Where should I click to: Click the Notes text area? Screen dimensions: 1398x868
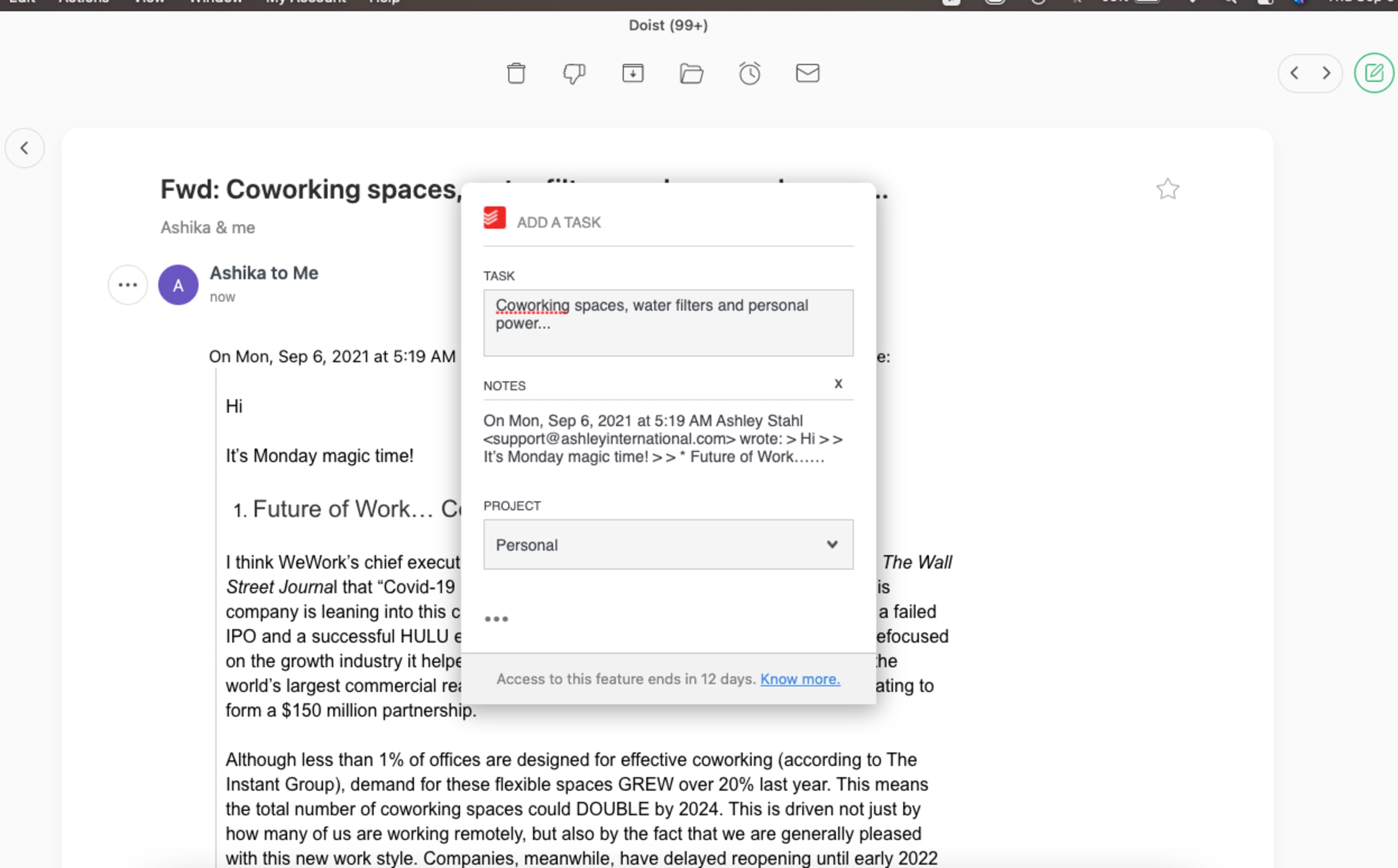(x=668, y=439)
